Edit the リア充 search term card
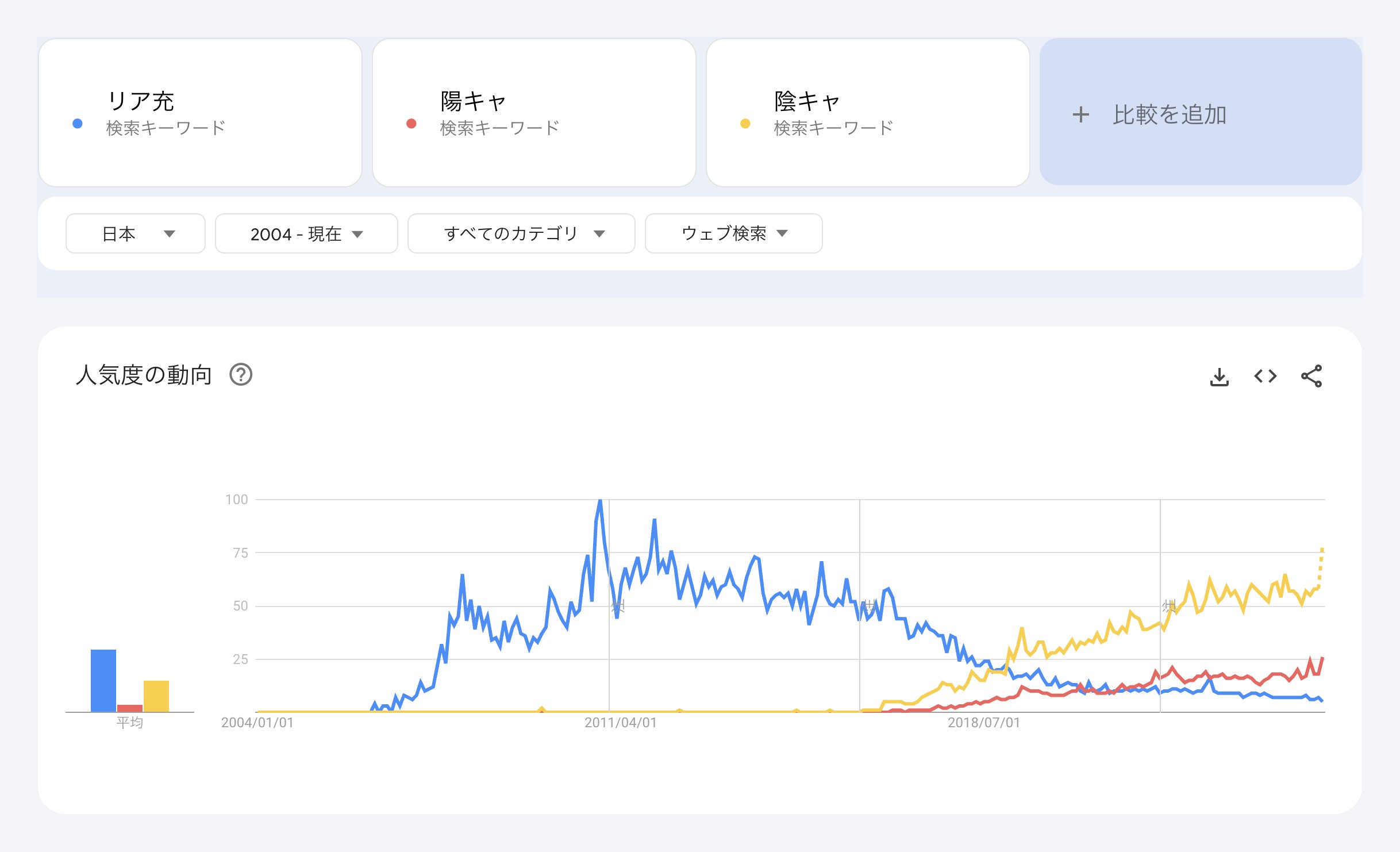This screenshot has height=852, width=1400. (200, 113)
